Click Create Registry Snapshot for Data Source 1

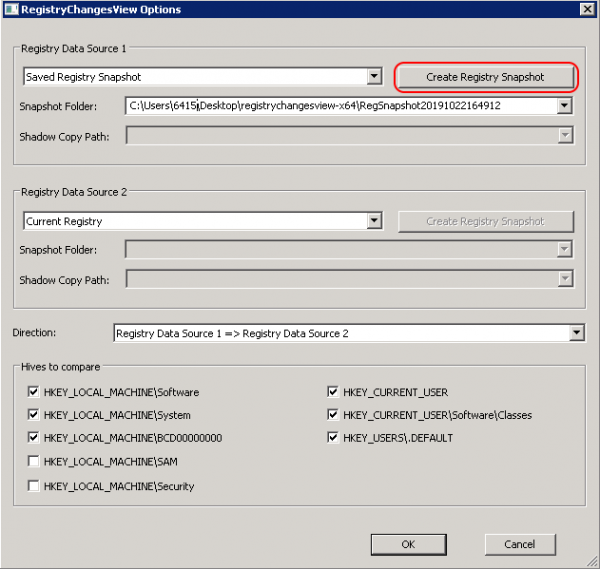[x=485, y=77]
